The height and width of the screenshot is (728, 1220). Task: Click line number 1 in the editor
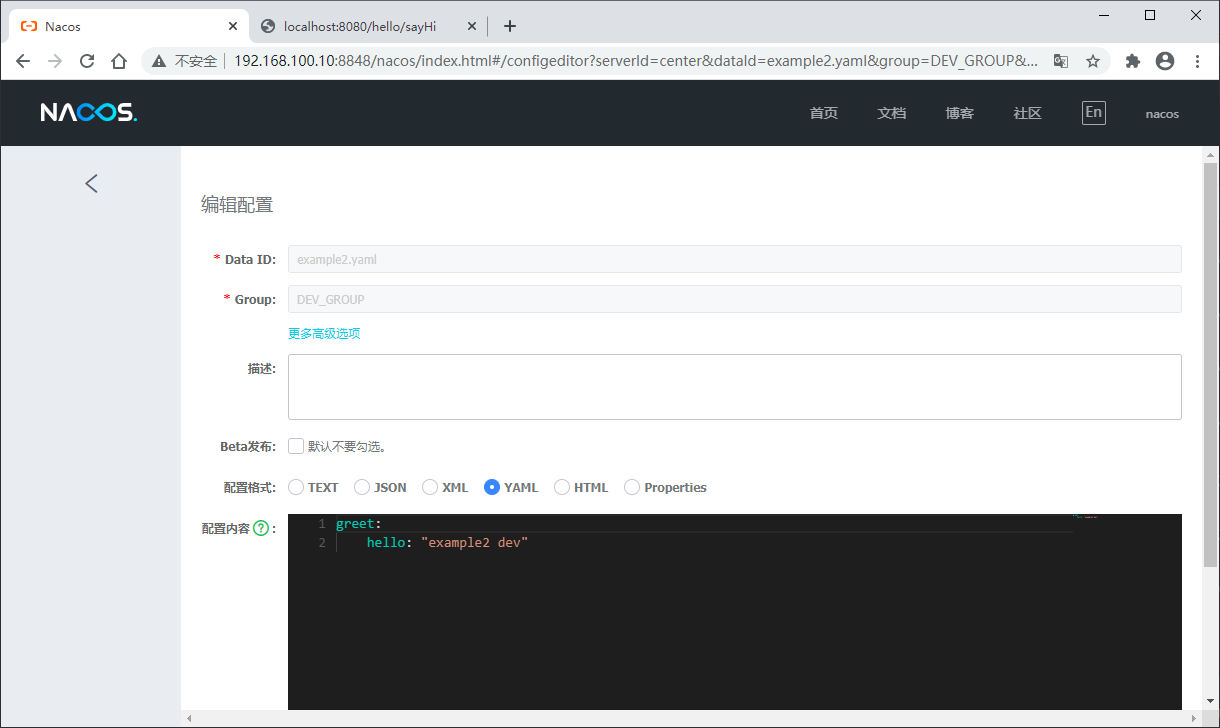tap(322, 524)
